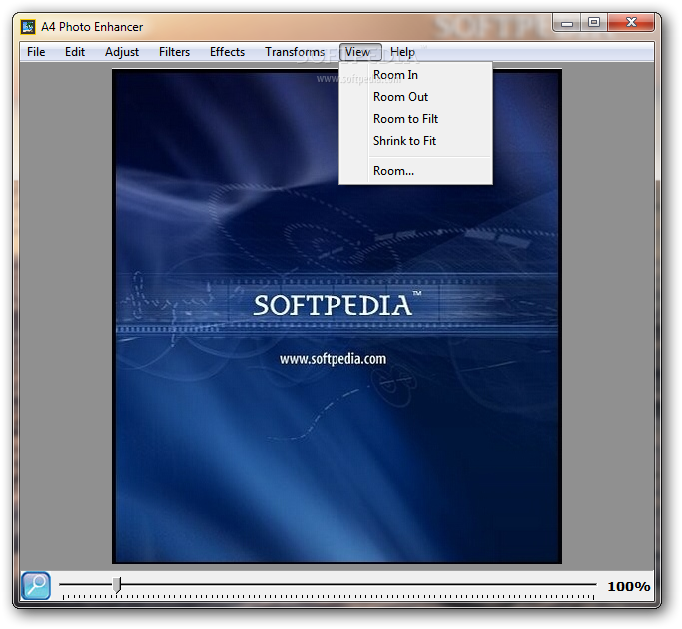Click the zoom slider thumb

tap(117, 585)
